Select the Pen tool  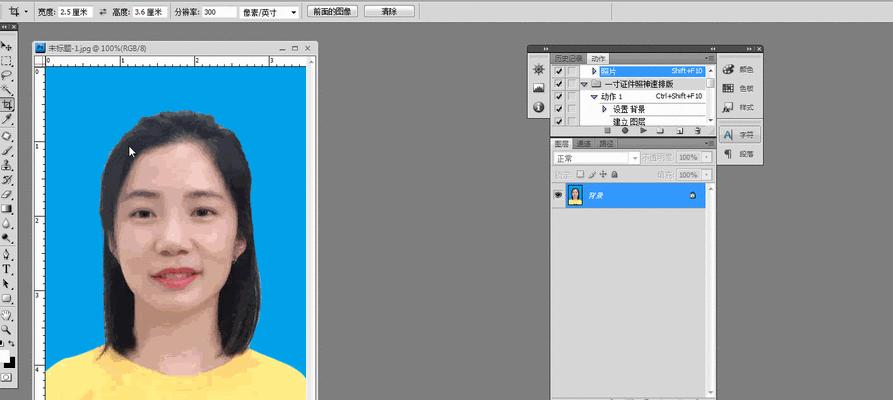(x=7, y=254)
